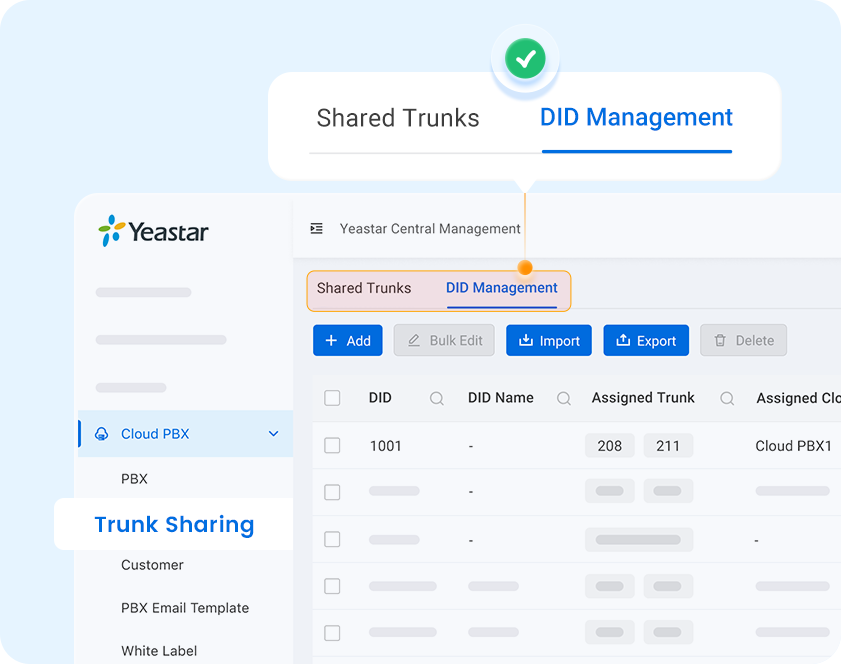Click search icon in DID Name column
Viewport: 841px width, 664px height.
point(564,398)
